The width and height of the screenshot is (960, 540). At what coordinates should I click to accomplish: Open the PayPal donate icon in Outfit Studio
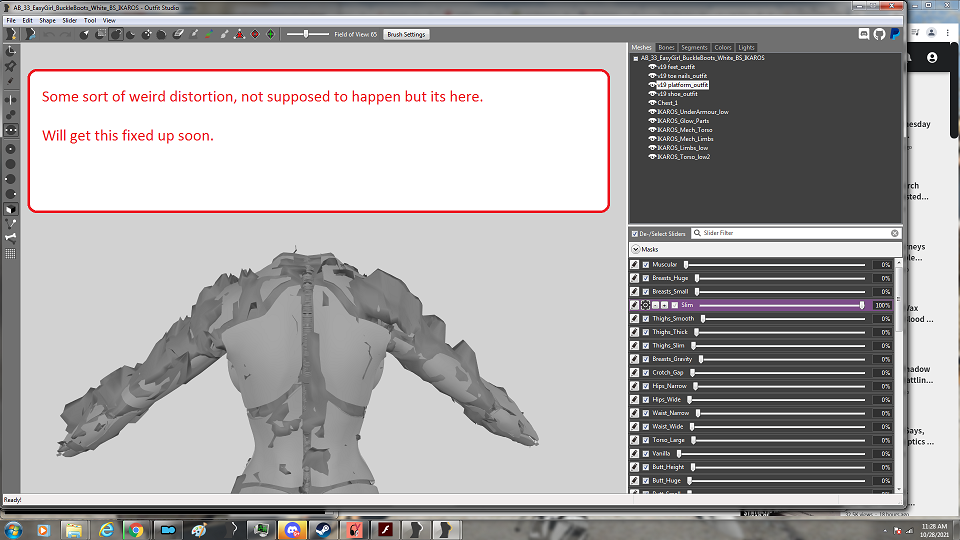tap(894, 34)
